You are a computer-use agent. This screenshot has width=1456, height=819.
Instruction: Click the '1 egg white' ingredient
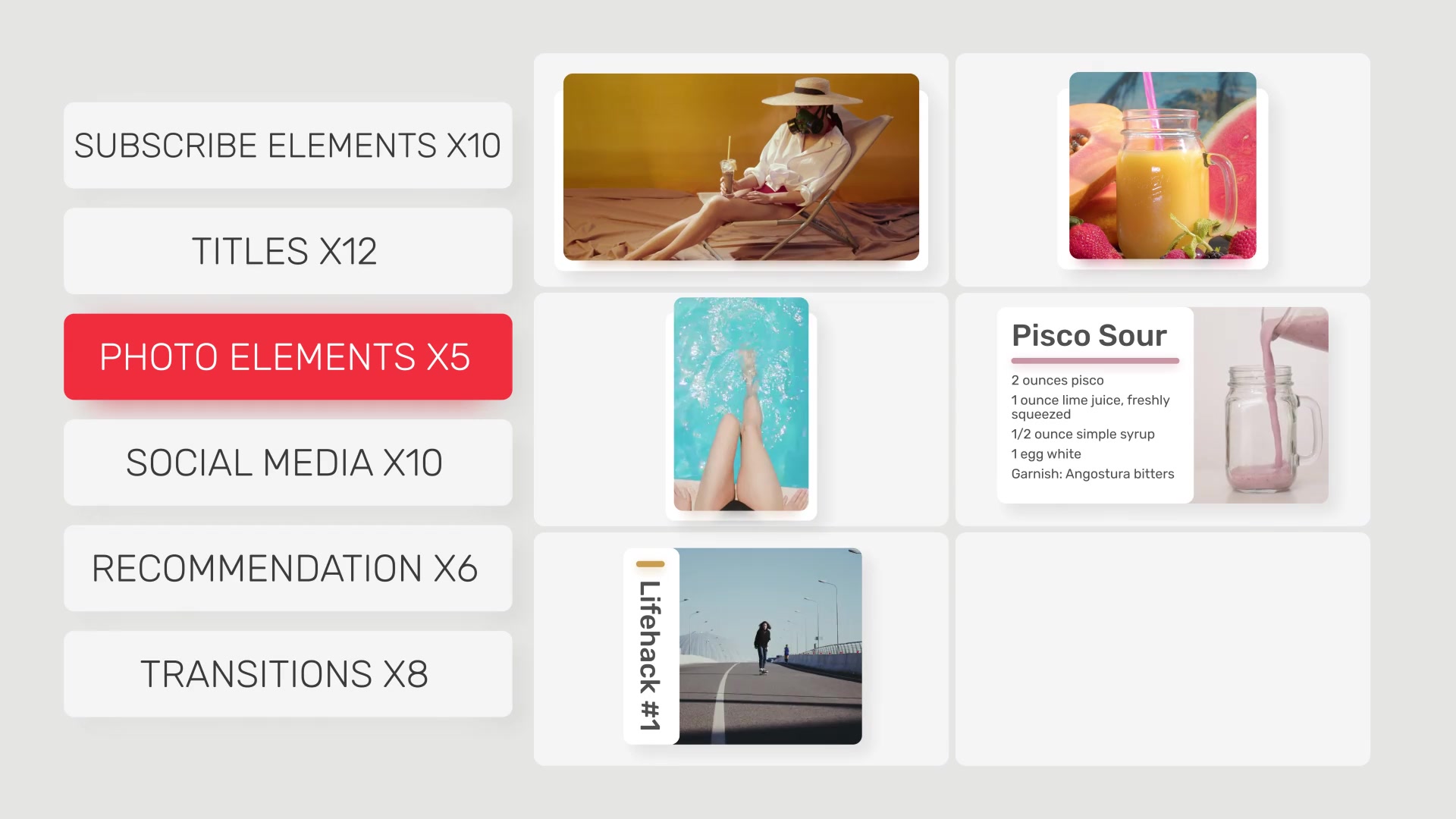1046,454
